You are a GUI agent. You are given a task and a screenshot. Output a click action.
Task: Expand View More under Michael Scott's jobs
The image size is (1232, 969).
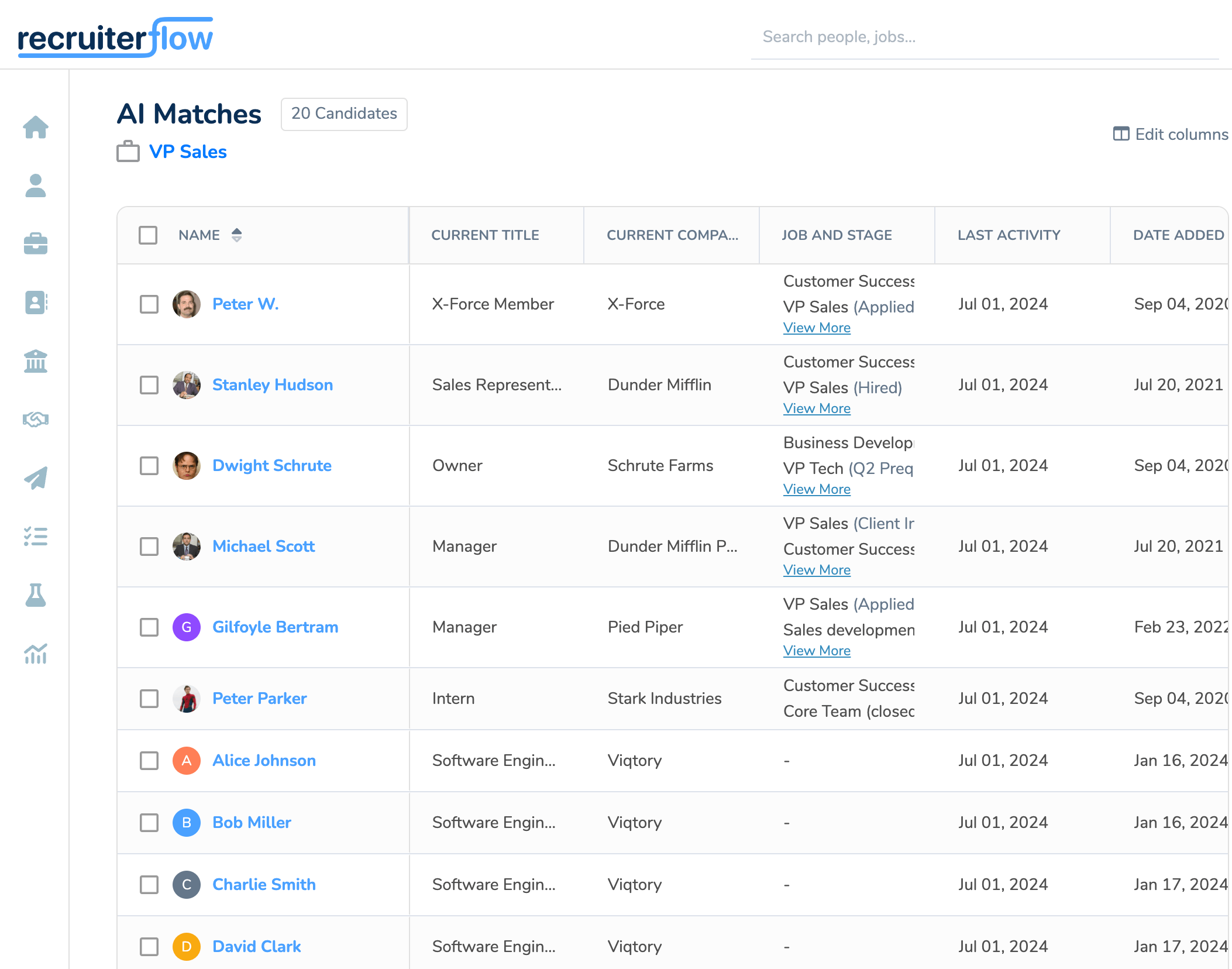click(x=817, y=570)
